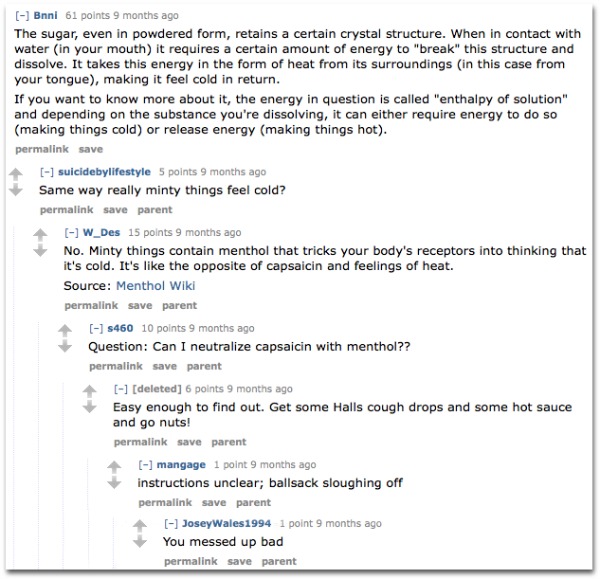Downvote the deleted user's Halls comment
The width and height of the screenshot is (600, 579).
click(x=90, y=407)
